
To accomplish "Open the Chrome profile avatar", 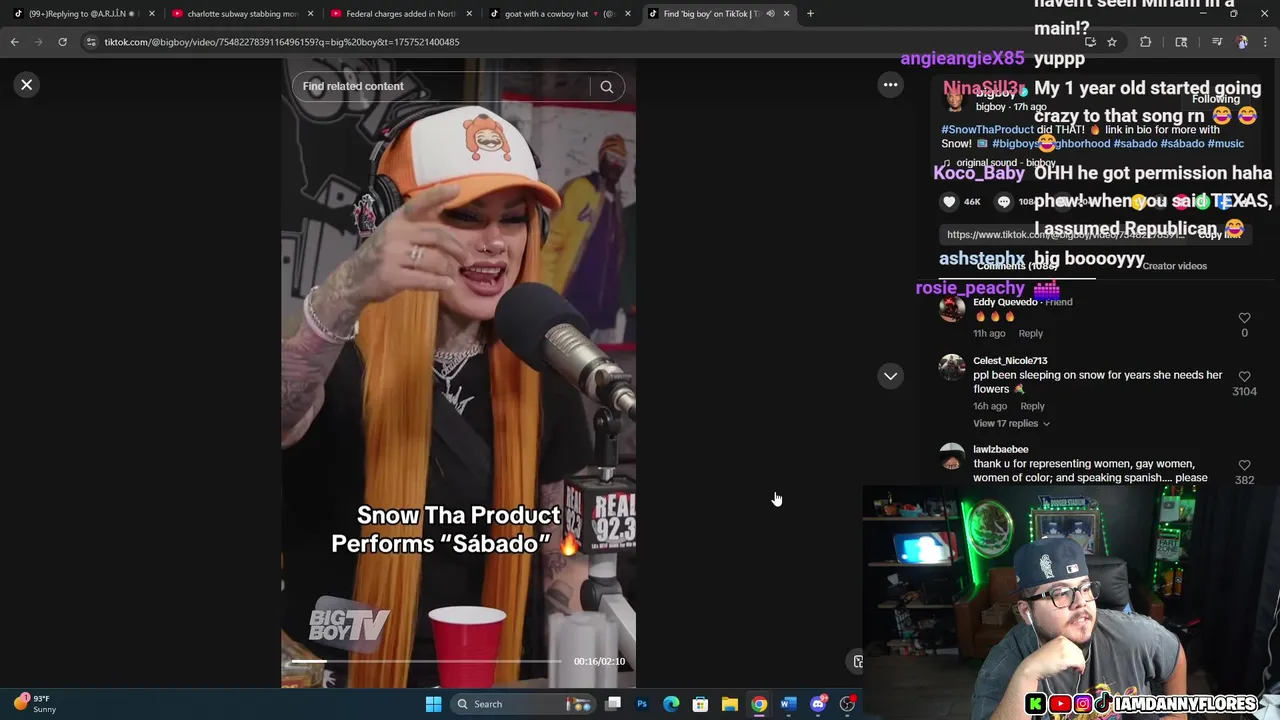I will [1242, 42].
